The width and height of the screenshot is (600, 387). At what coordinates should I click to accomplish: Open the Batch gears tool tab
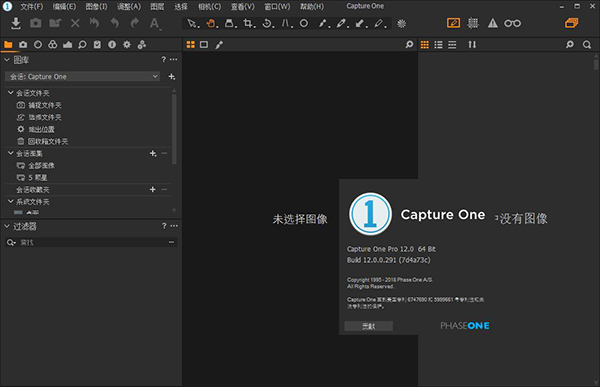pos(142,45)
